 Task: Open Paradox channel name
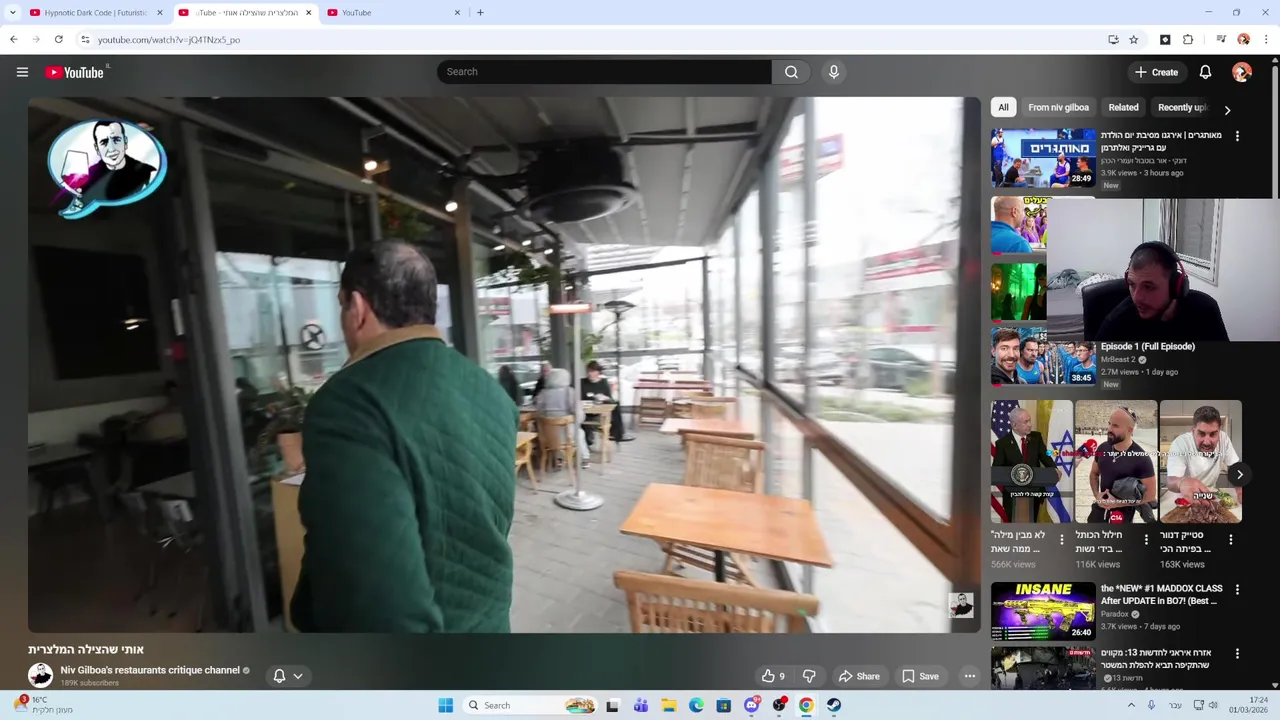1115,614
